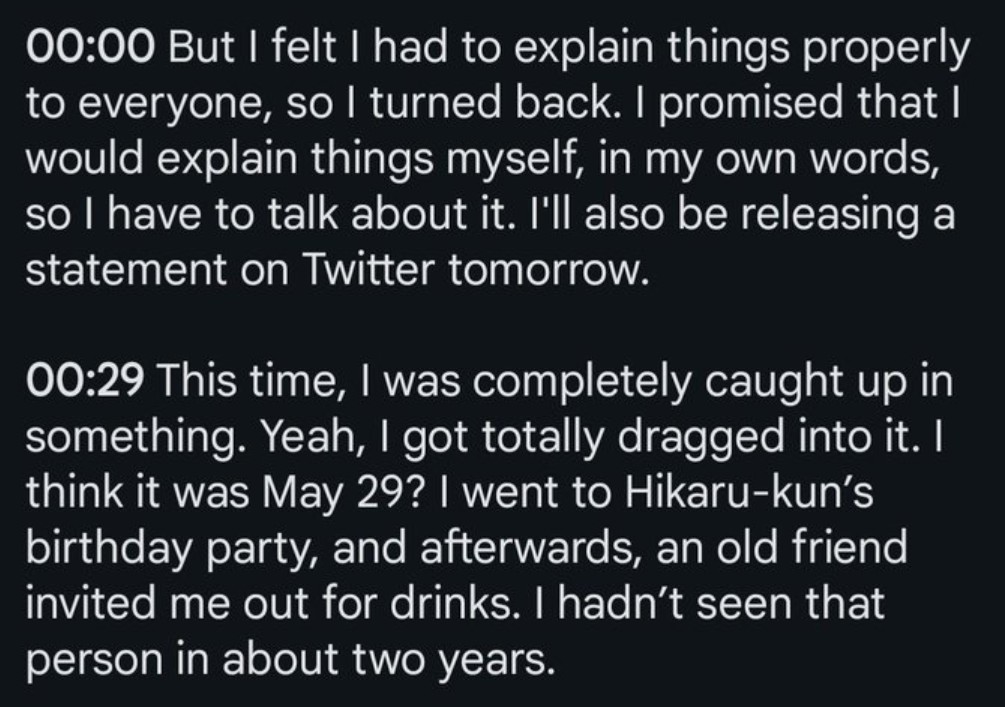Image resolution: width=1005 pixels, height=707 pixels.
Task: Click the word "Twitter" in the transcript
Action: click(368, 270)
